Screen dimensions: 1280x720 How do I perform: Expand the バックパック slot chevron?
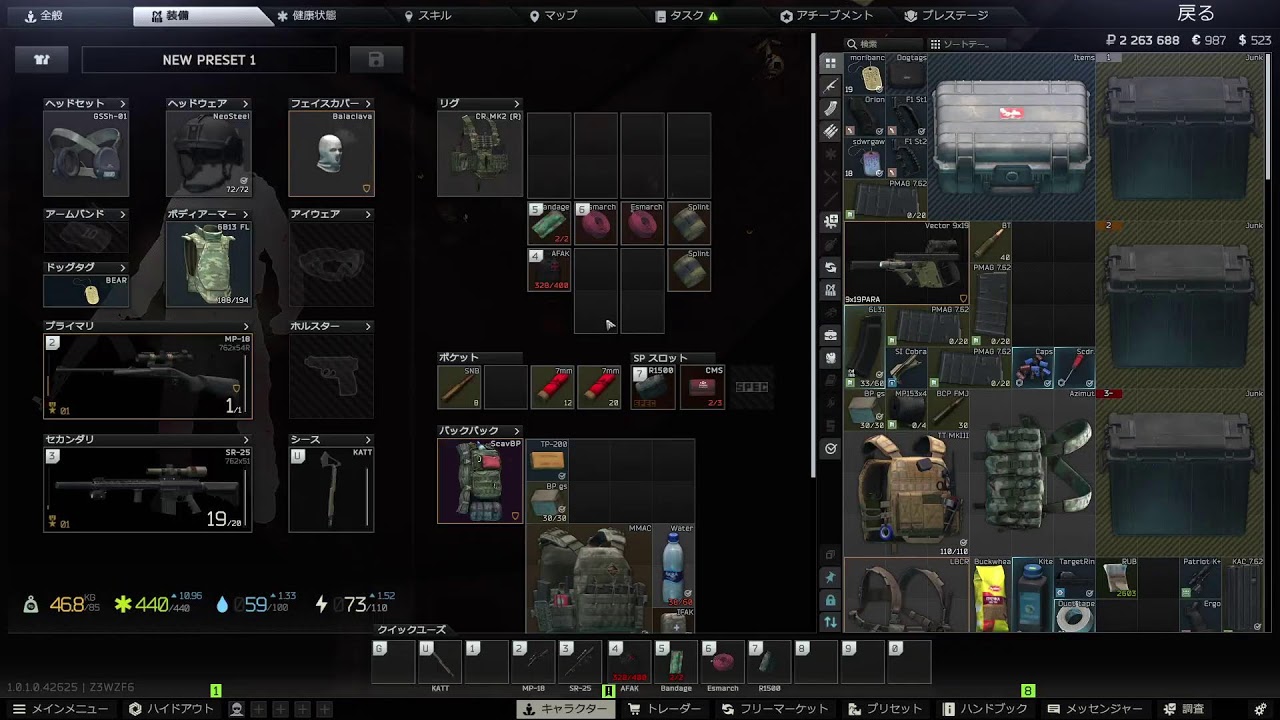pos(517,431)
